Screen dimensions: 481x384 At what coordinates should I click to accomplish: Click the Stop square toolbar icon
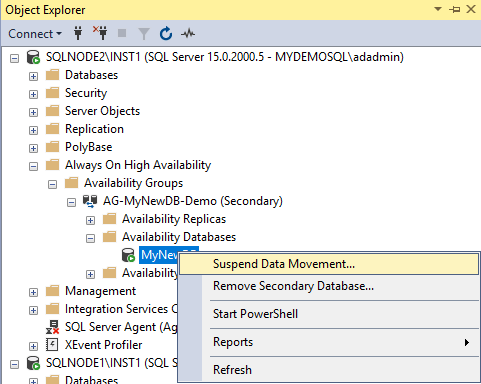[122, 33]
